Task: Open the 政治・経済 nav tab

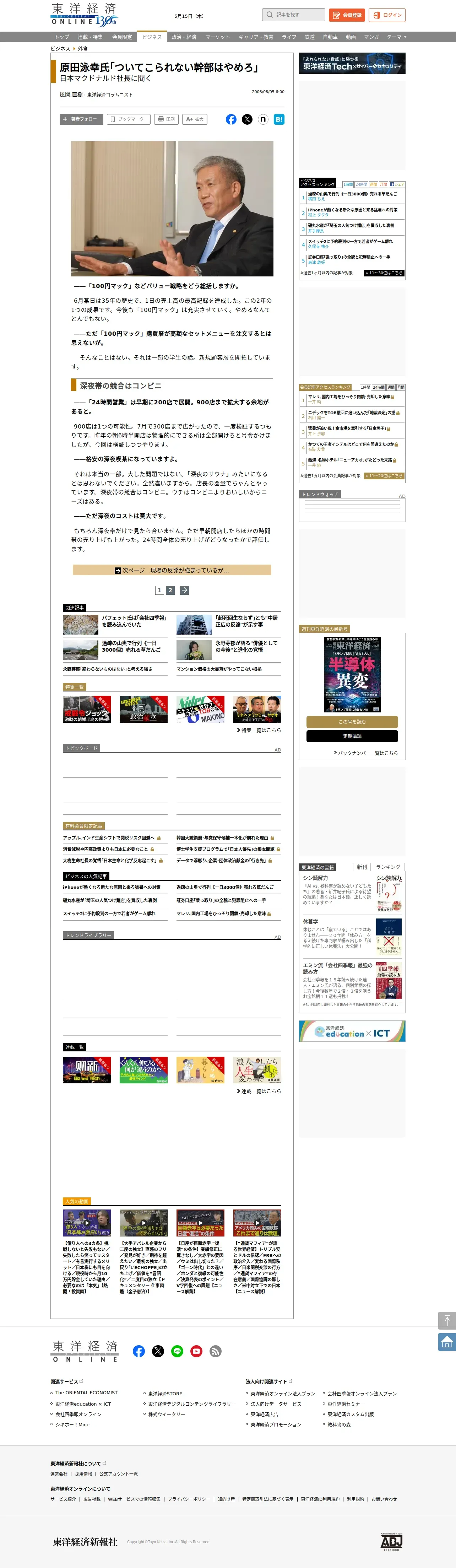Action: tap(184, 37)
